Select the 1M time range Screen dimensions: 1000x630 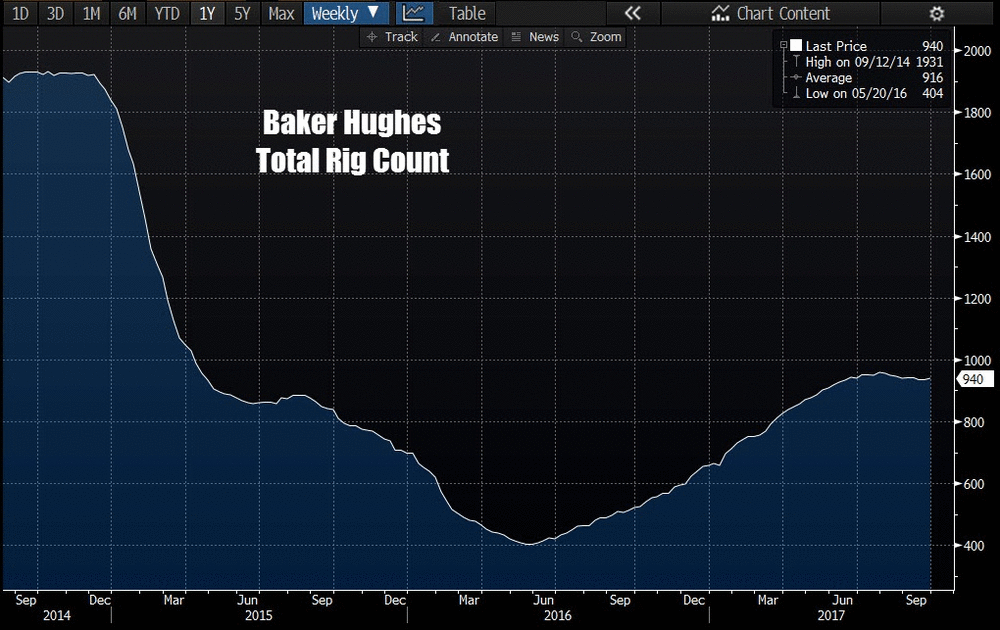91,13
